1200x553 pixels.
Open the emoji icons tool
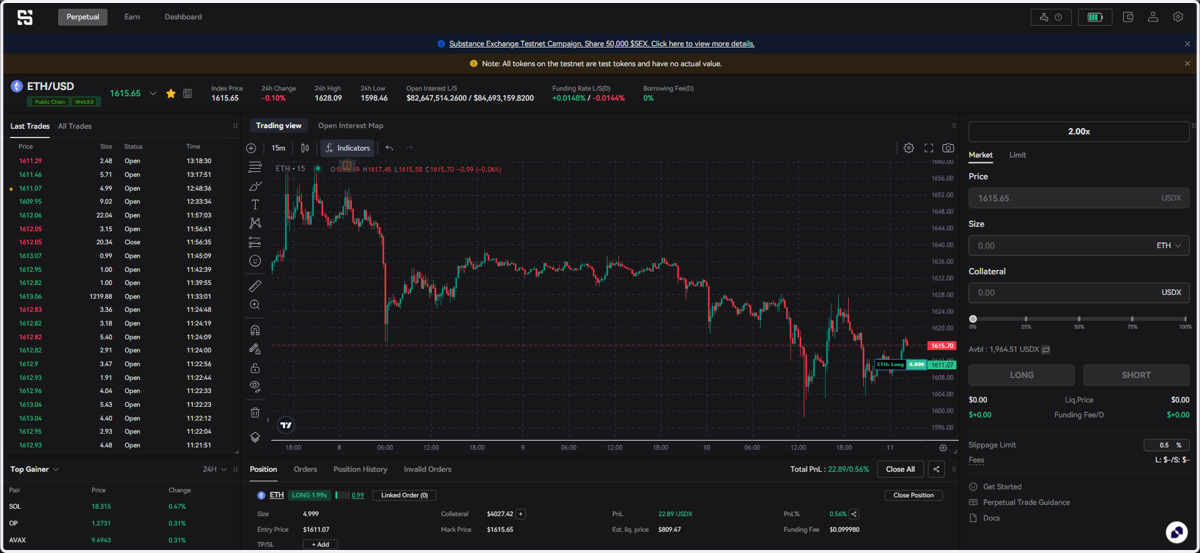[x=255, y=261]
